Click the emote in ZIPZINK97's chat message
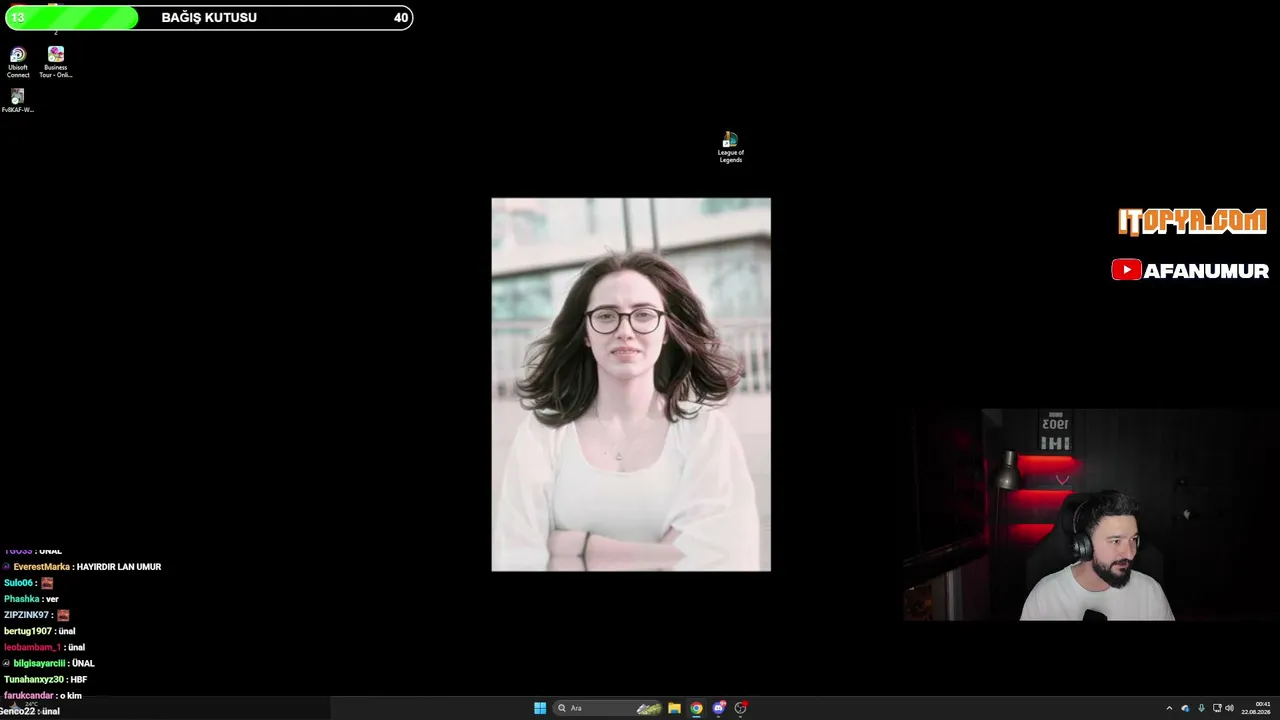Viewport: 1280px width, 720px height. (63, 615)
